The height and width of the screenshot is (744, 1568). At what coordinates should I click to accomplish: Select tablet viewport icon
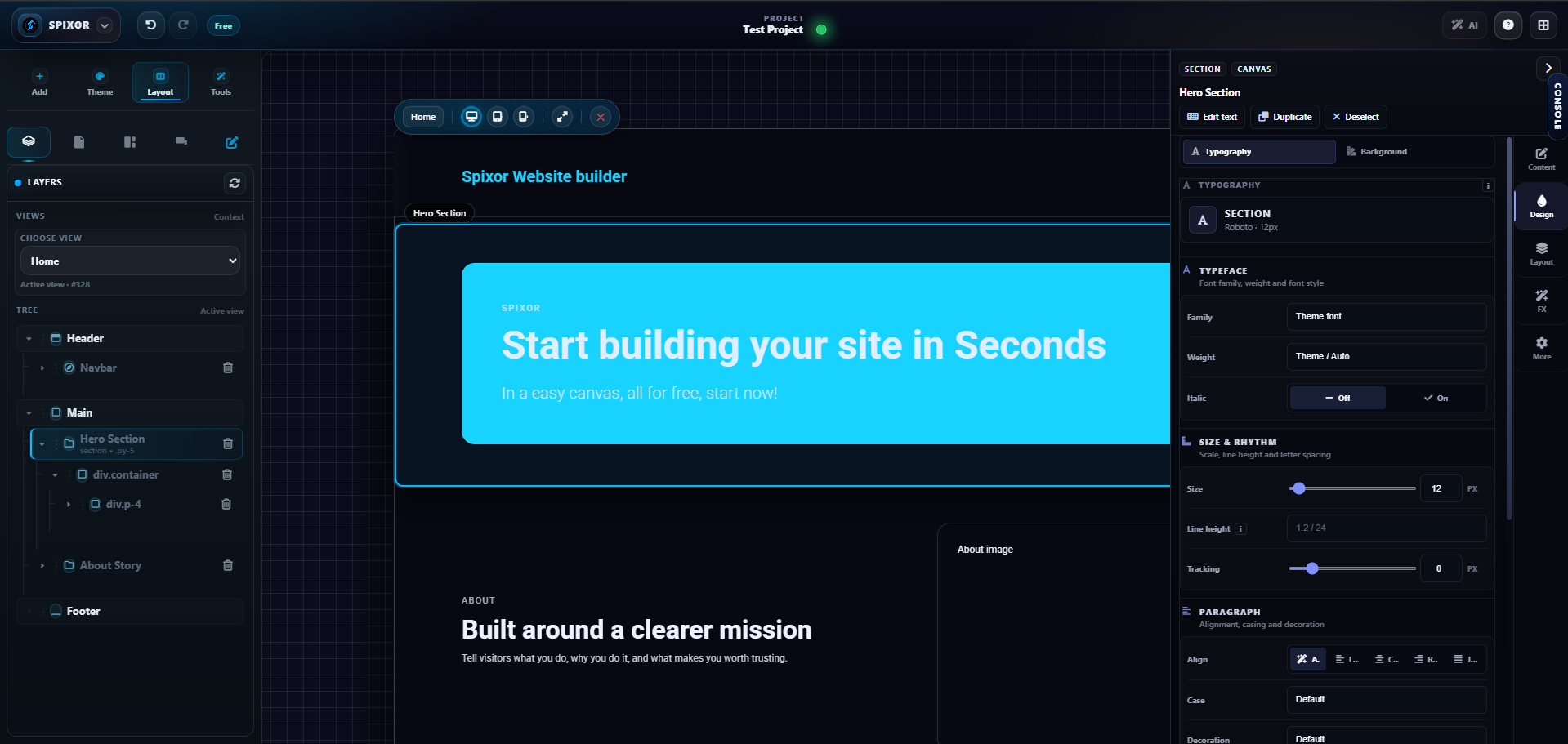pos(497,117)
